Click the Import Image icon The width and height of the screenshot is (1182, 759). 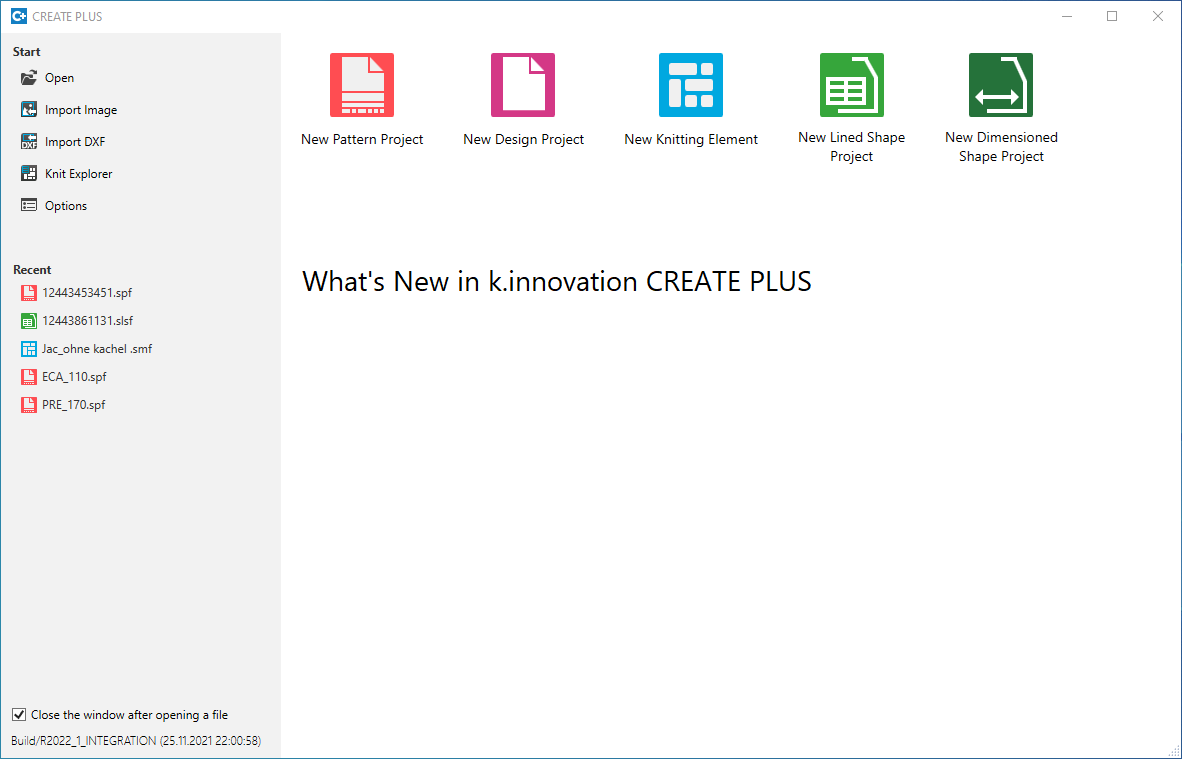29,110
